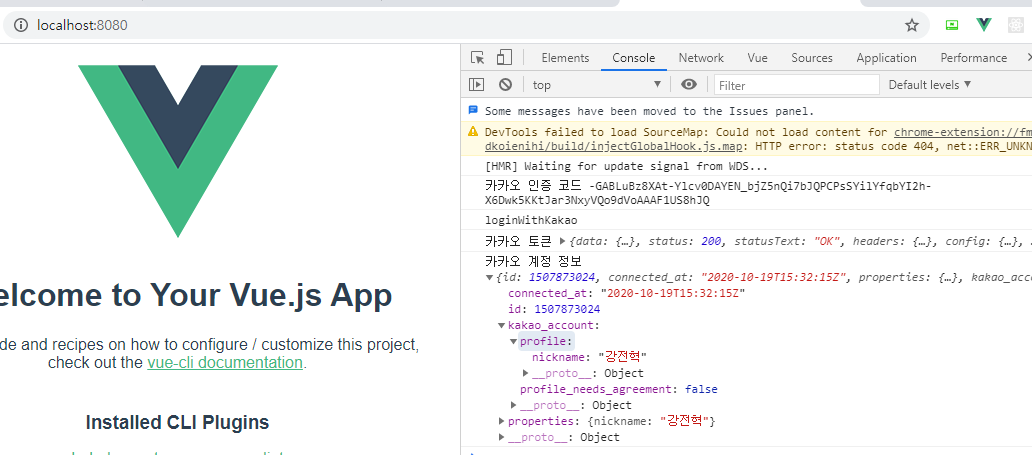1032x455 pixels.
Task: Open the Network tab
Action: (701, 58)
